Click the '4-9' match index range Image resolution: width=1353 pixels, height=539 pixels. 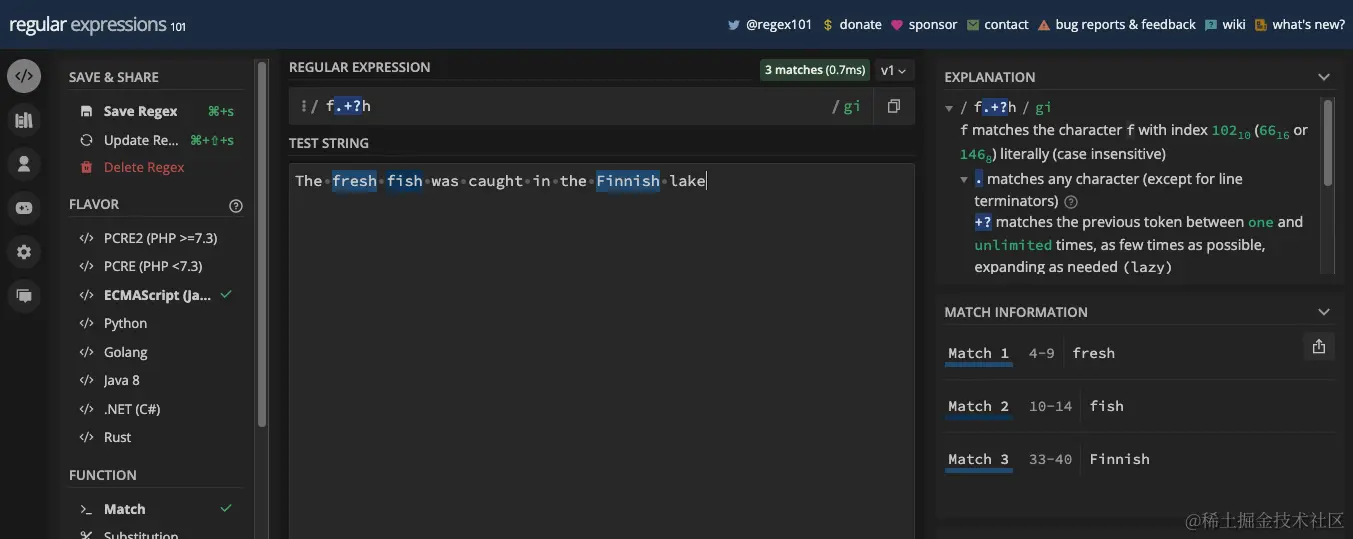(1041, 353)
